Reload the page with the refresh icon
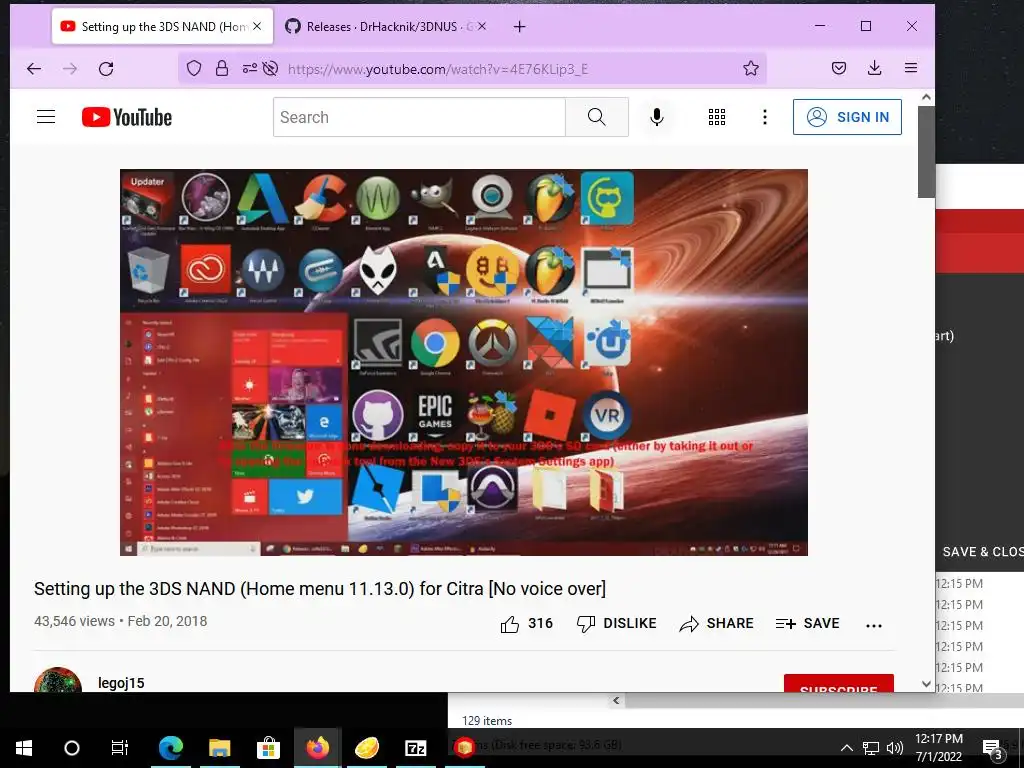 coord(106,69)
